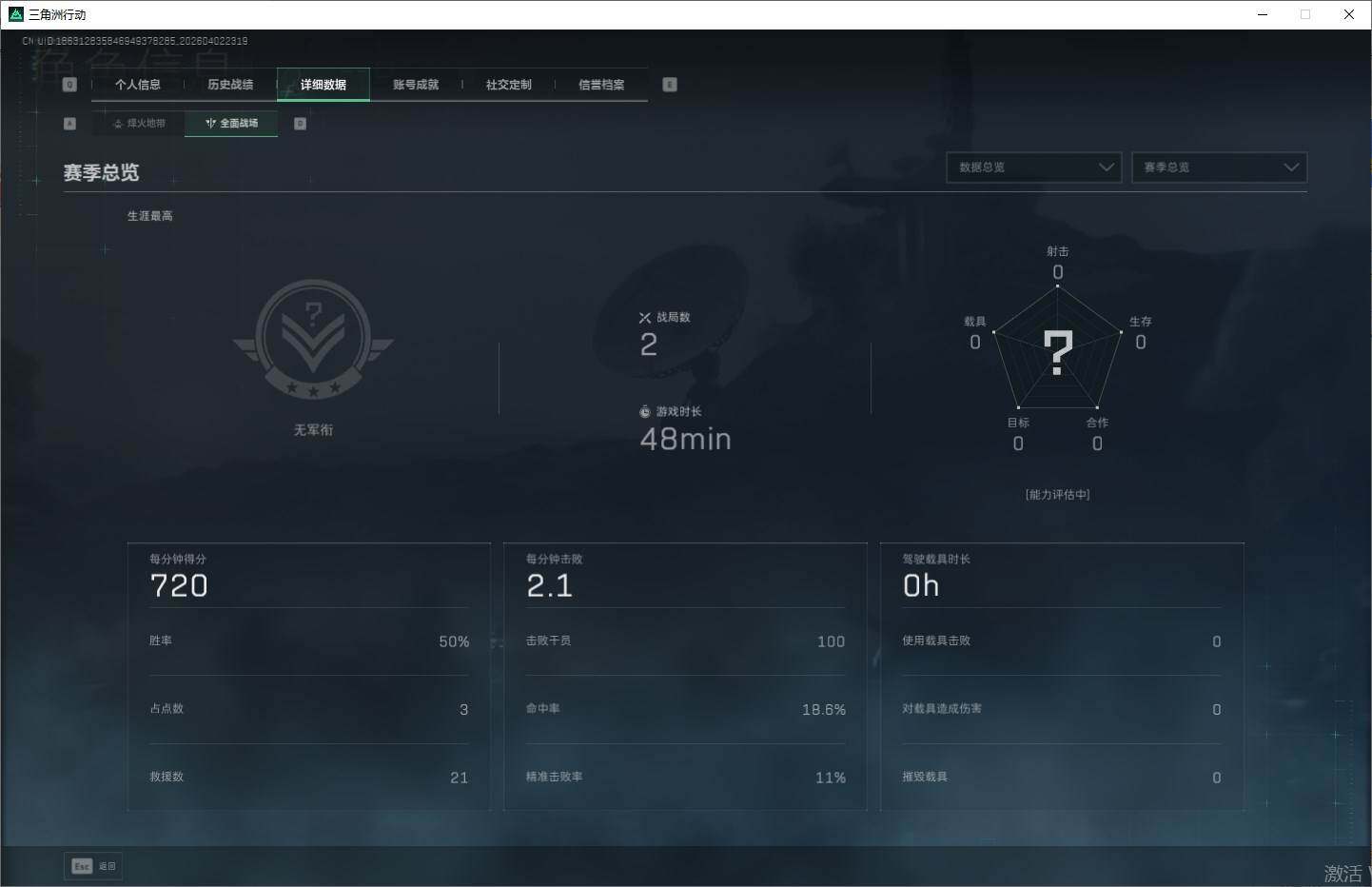Expand the 数据总览 dropdown

click(1034, 168)
